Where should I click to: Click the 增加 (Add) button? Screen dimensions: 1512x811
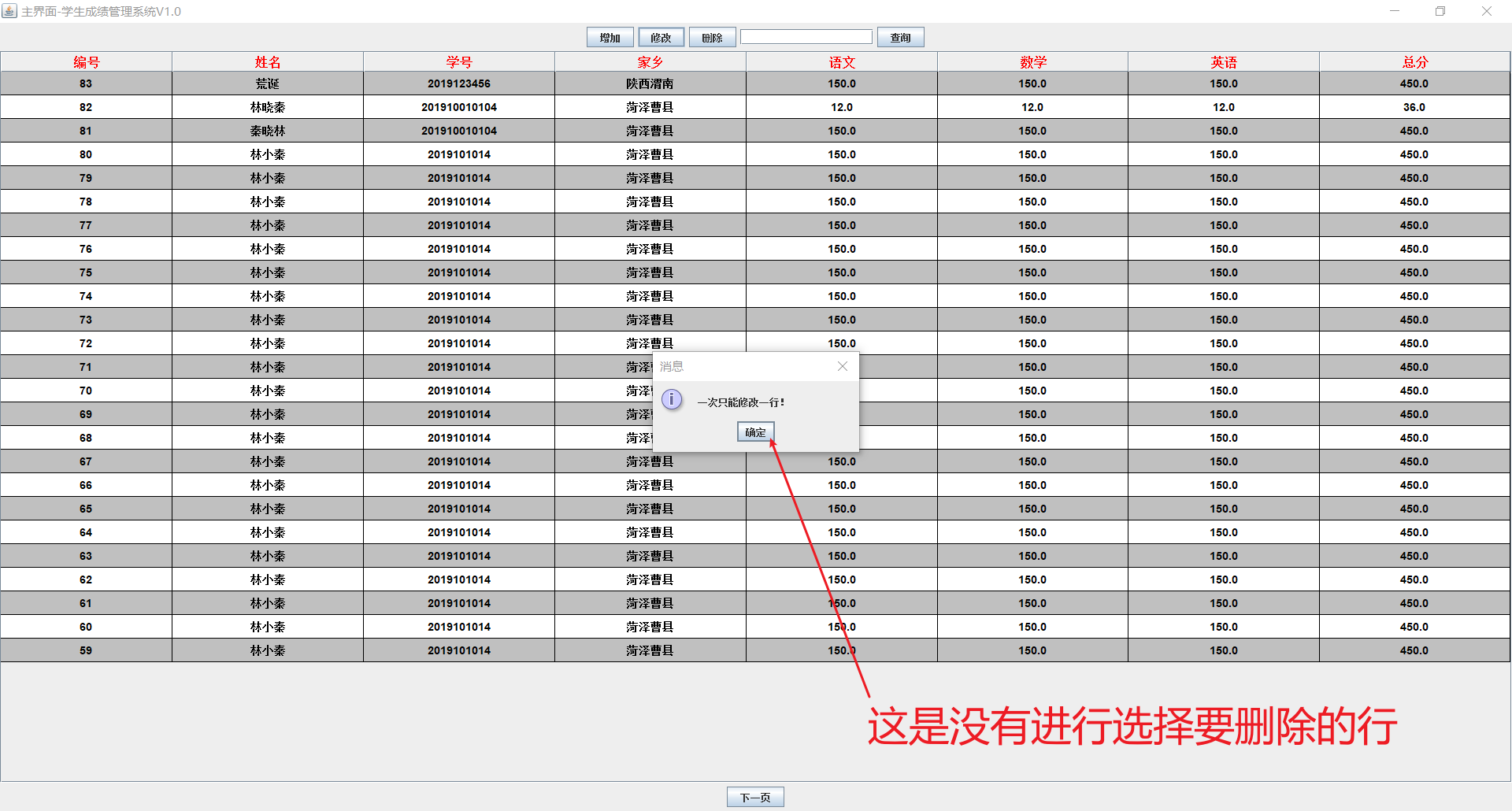(610, 37)
